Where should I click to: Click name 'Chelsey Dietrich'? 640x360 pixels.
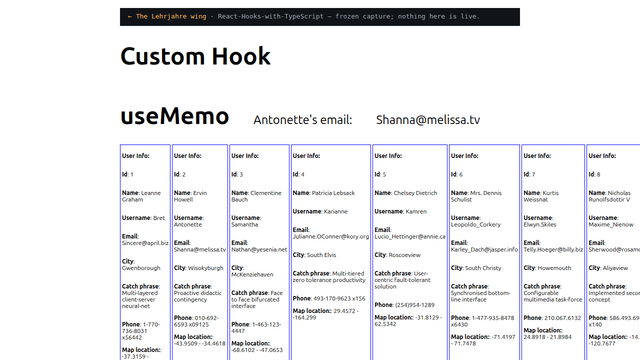coord(415,193)
